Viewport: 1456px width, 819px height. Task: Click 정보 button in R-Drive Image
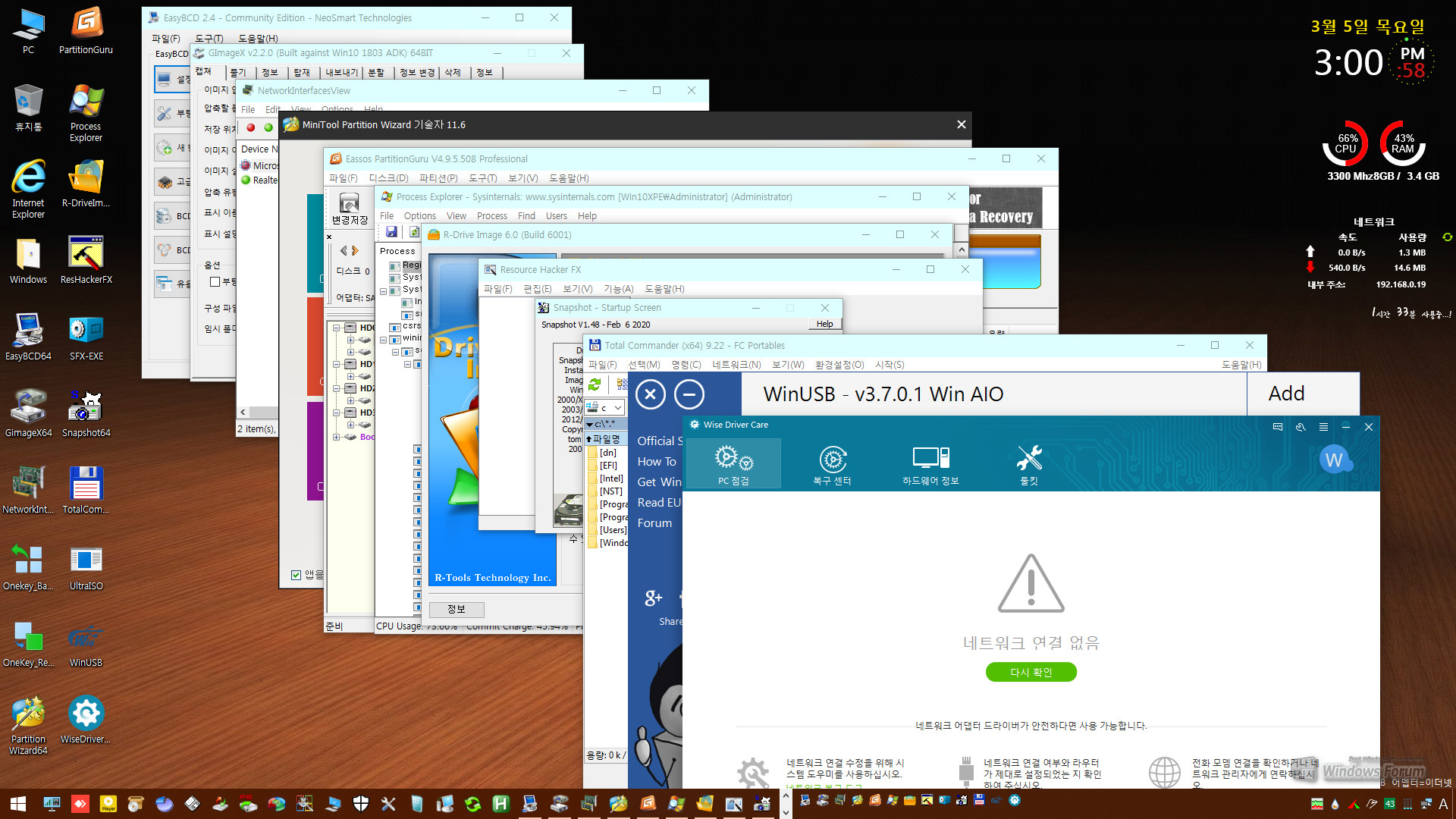tap(456, 609)
